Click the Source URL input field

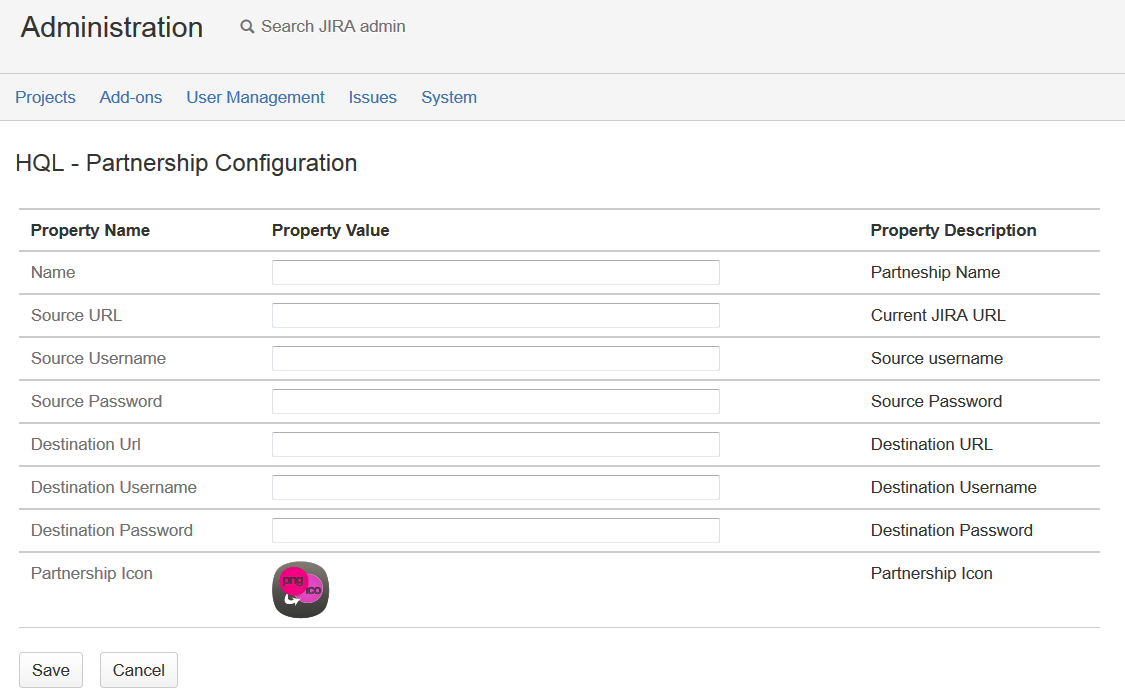495,315
